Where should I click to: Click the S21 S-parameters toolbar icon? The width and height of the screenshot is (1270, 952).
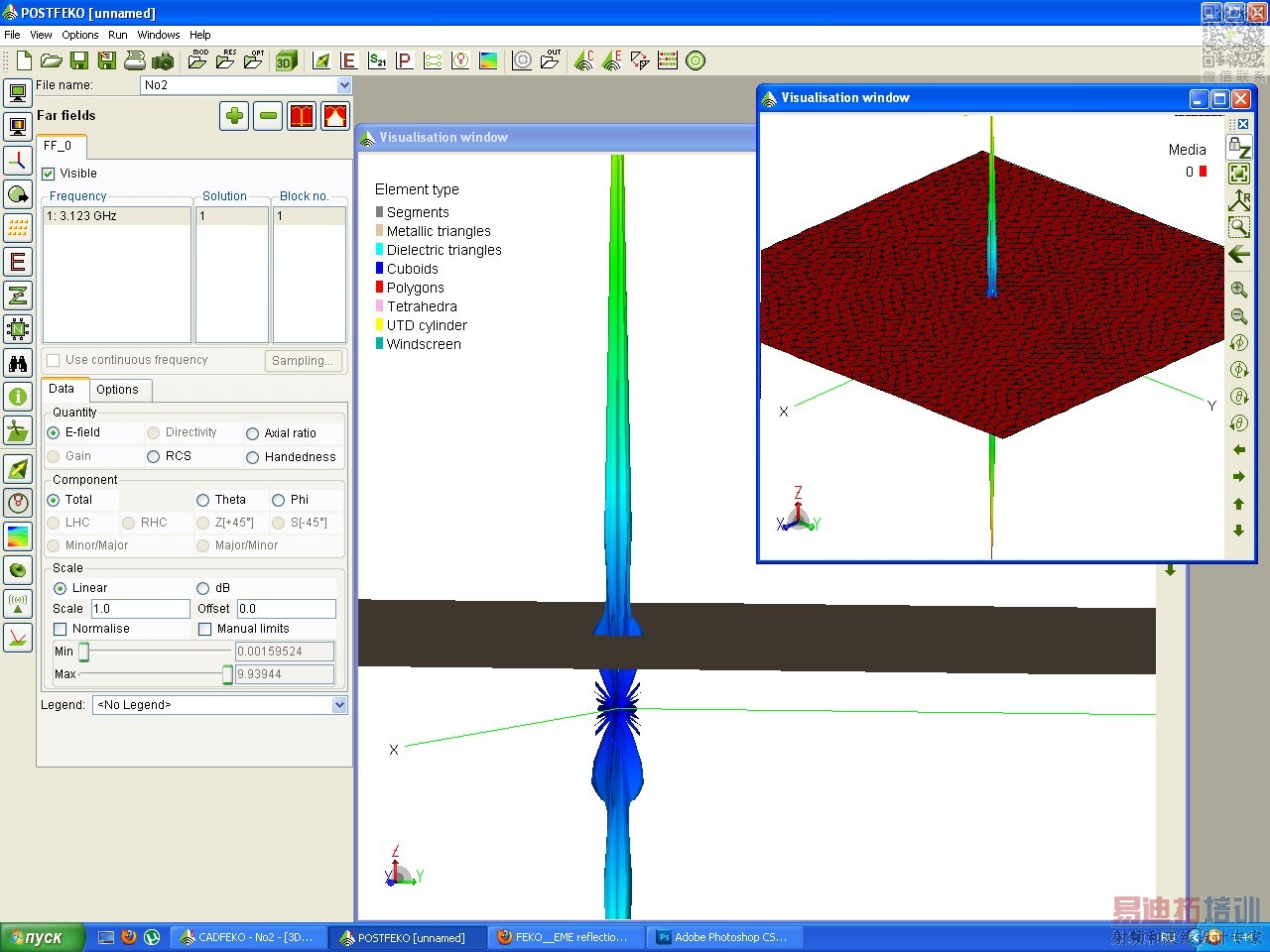377,60
